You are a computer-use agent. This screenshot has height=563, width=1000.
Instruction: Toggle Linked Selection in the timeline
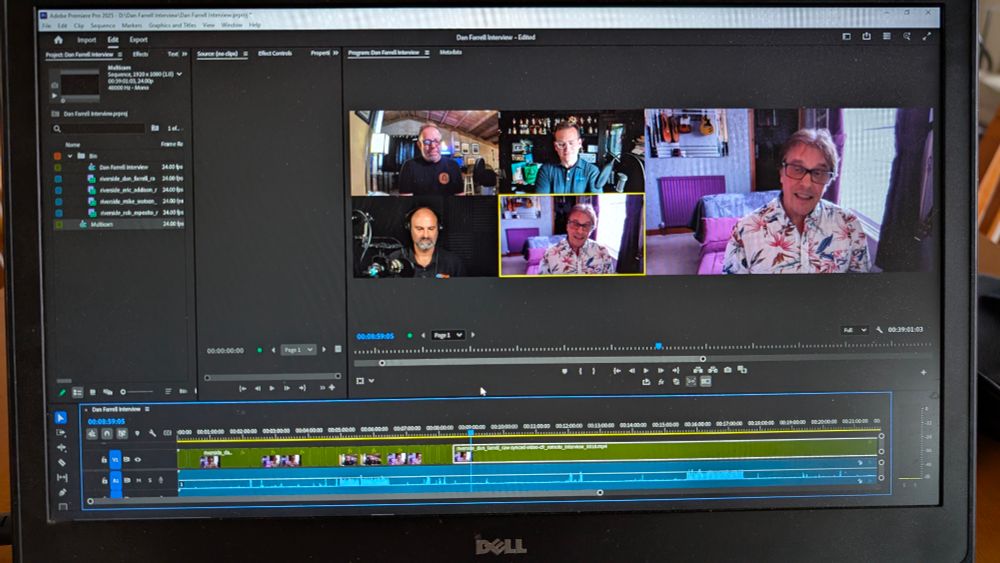click(x=122, y=434)
